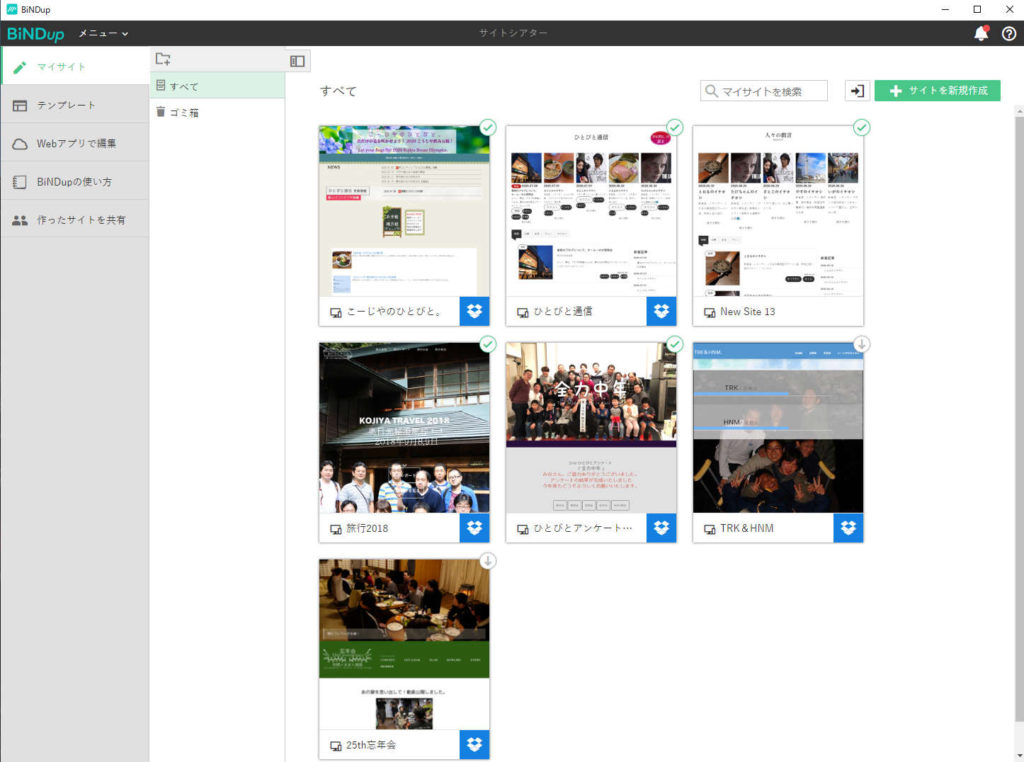Image resolution: width=1024 pixels, height=762 pixels.
Task: Open the ゴミ箱 trash folder
Action: coord(183,112)
